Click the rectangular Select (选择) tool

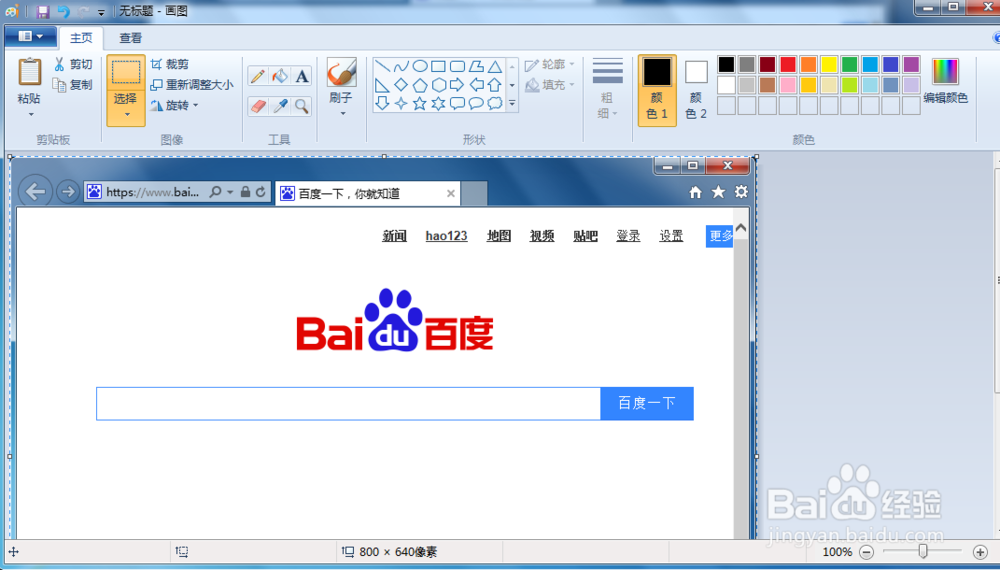[126, 73]
